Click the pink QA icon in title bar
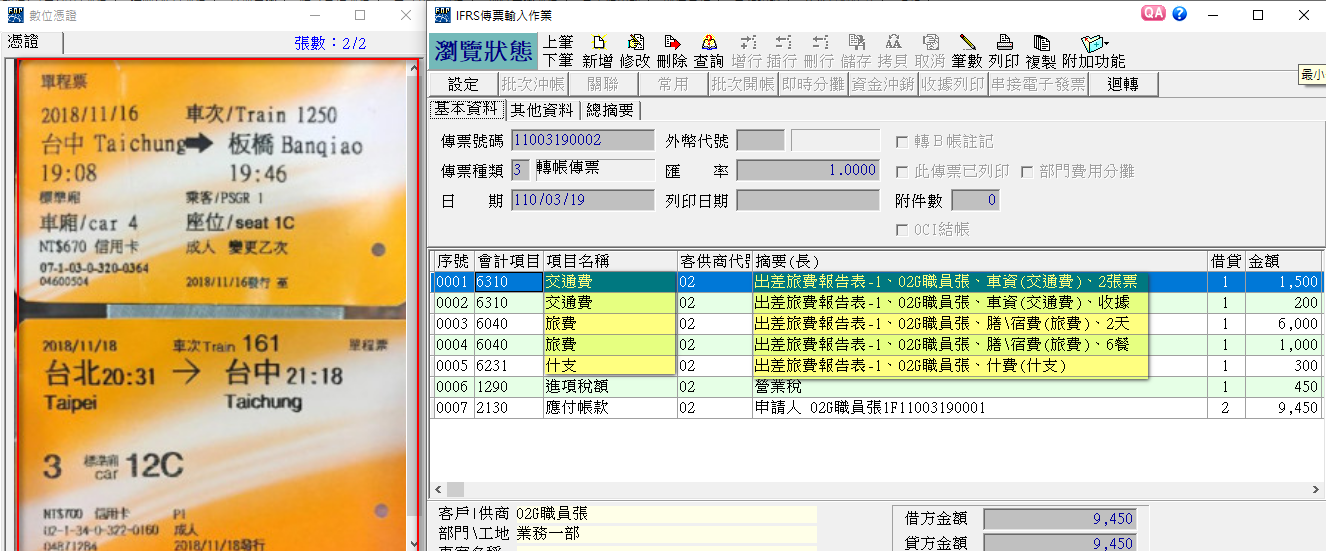This screenshot has height=551, width=1326. click(x=1153, y=14)
